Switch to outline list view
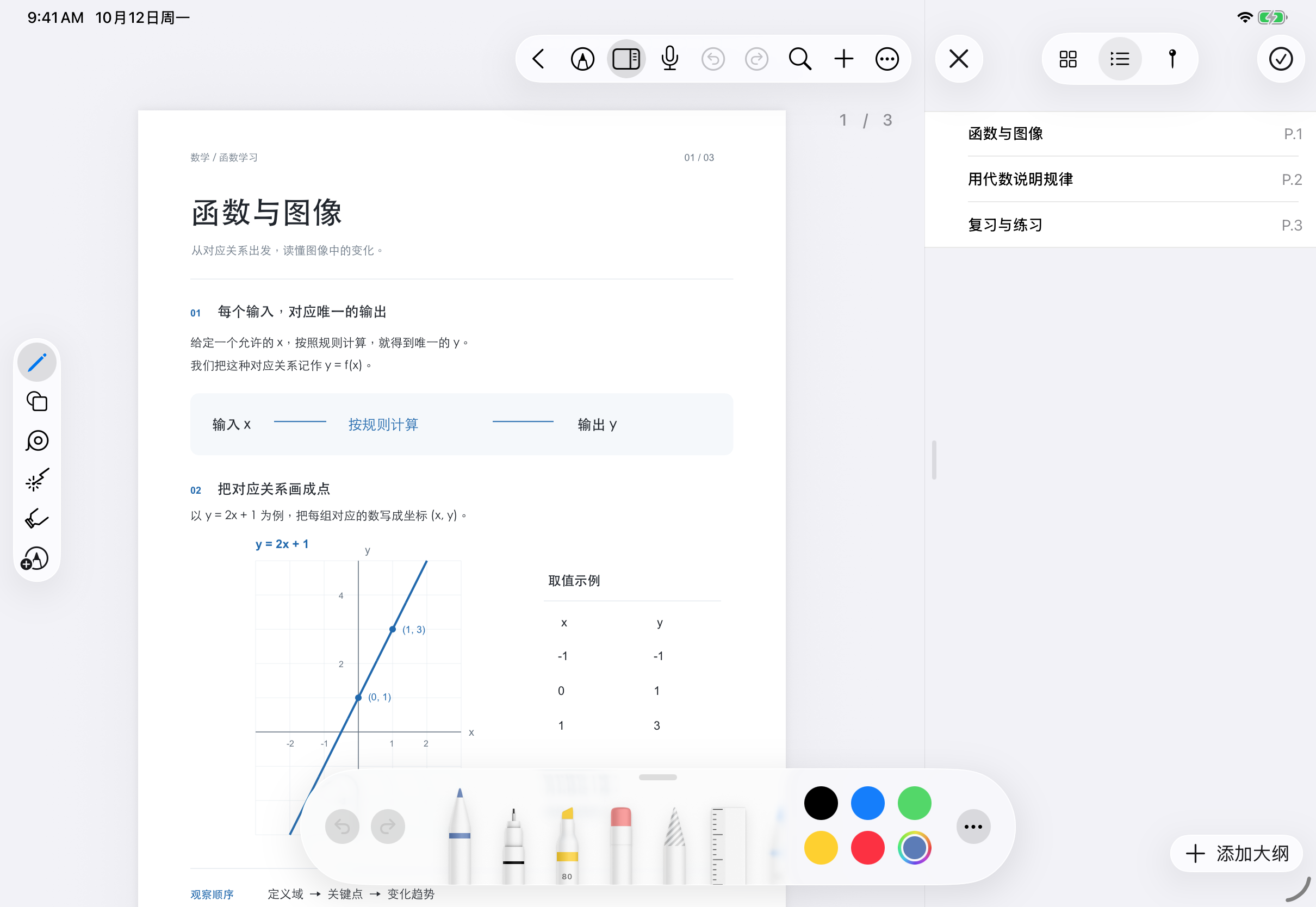 pos(1119,59)
